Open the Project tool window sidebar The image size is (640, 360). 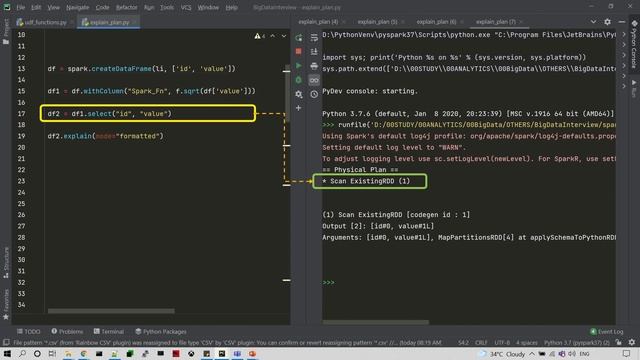click(x=6, y=32)
